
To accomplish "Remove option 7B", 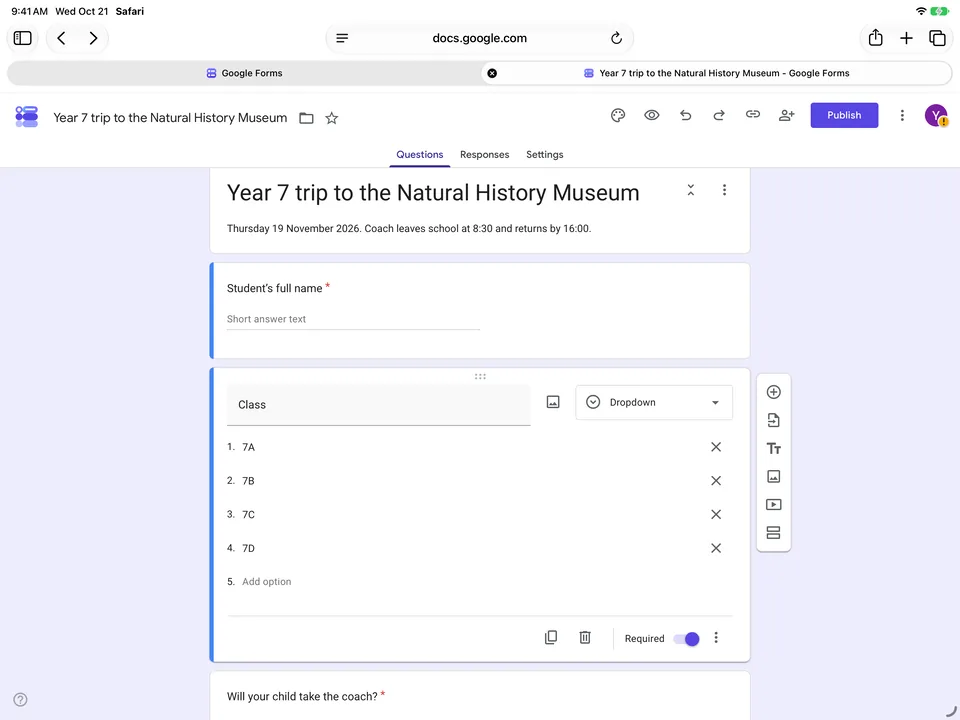I will 716,481.
